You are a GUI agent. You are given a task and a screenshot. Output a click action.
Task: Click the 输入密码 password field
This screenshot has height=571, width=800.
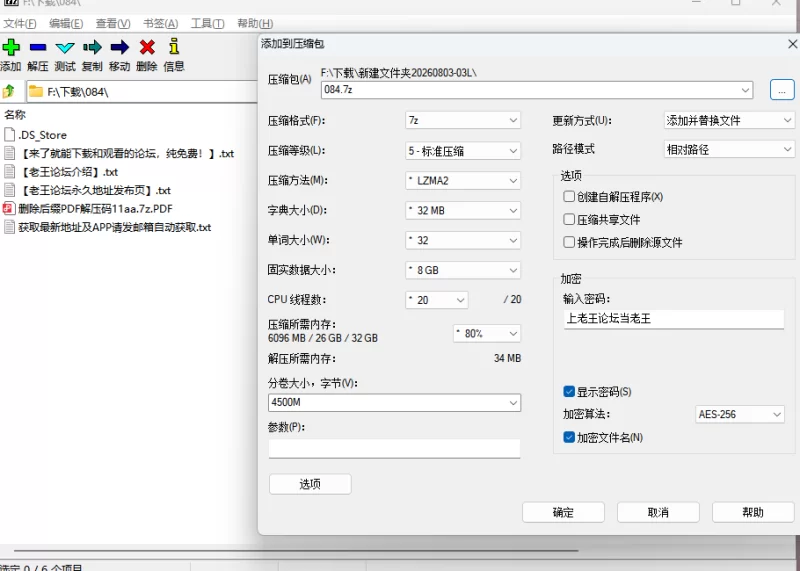click(673, 319)
